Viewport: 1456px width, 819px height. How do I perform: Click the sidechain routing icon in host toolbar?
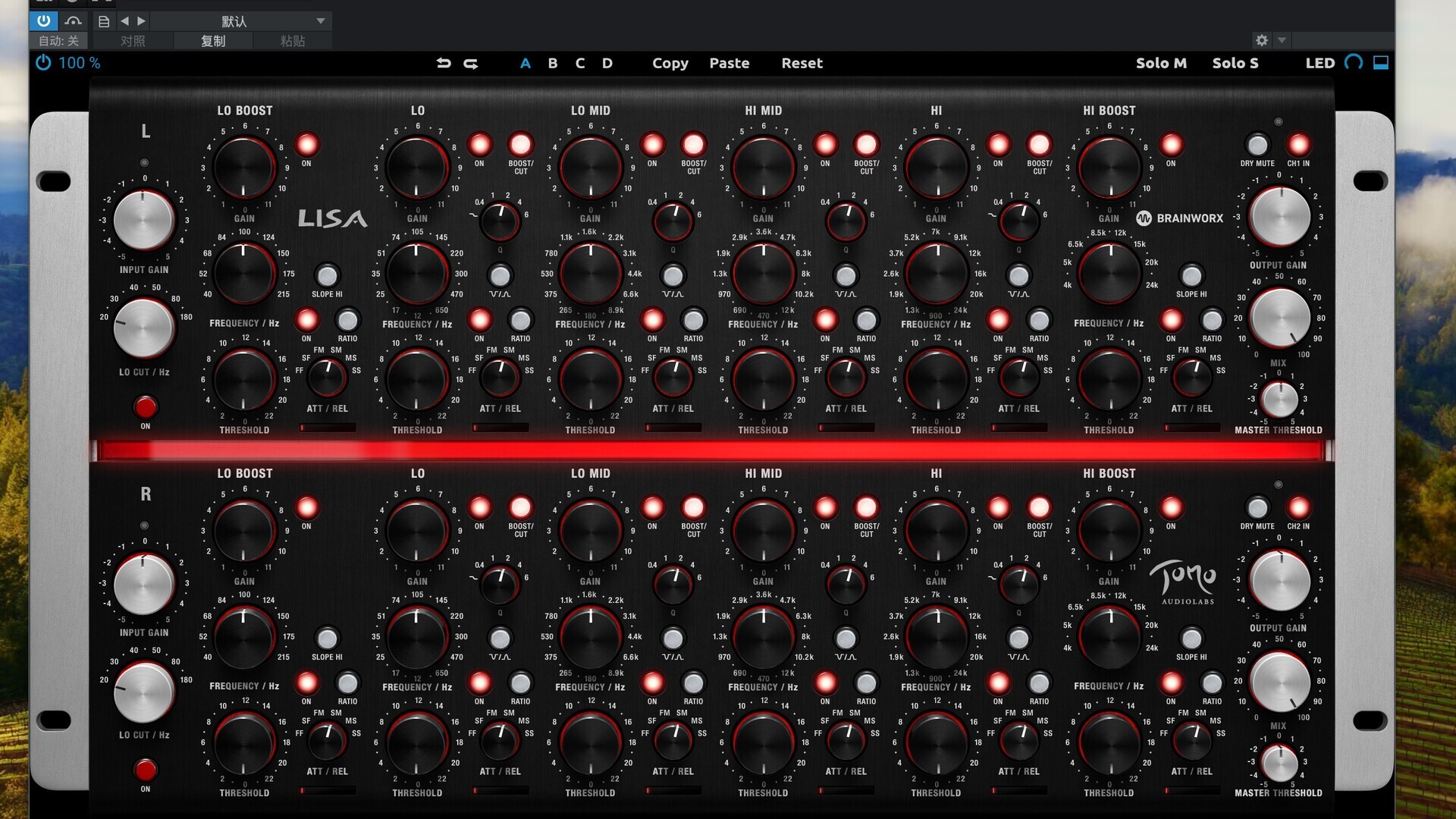(x=73, y=21)
